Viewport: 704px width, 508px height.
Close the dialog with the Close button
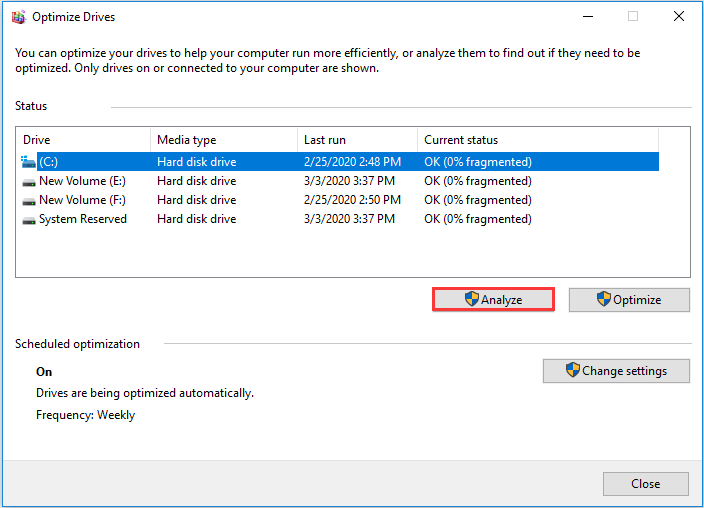click(646, 484)
